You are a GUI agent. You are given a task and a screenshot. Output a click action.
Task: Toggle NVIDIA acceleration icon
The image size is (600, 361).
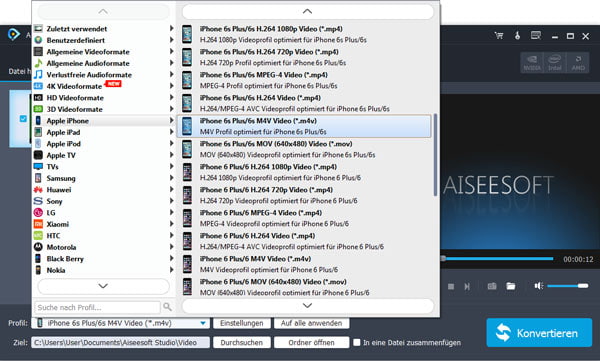(532, 63)
